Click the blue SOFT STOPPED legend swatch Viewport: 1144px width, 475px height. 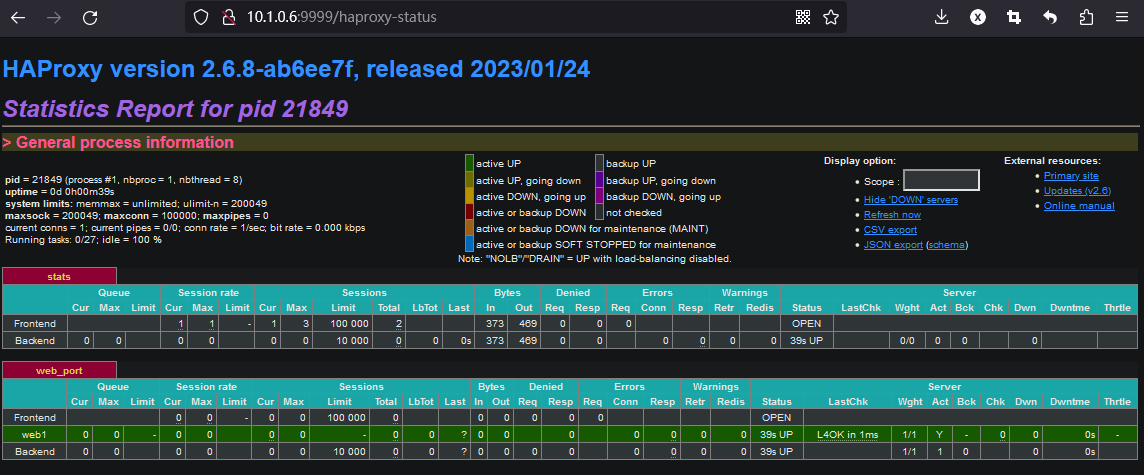click(469, 244)
